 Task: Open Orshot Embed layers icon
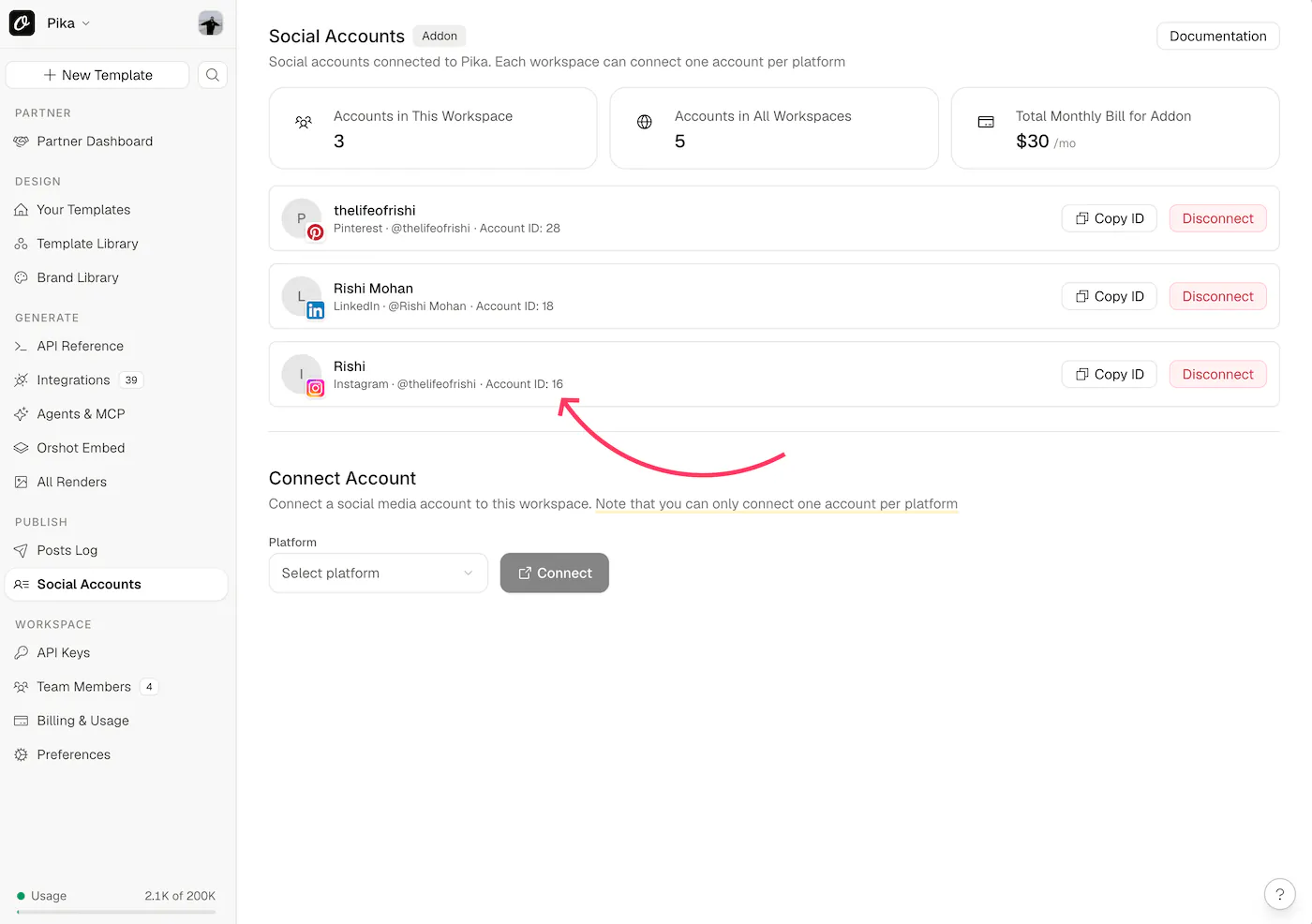[22, 448]
